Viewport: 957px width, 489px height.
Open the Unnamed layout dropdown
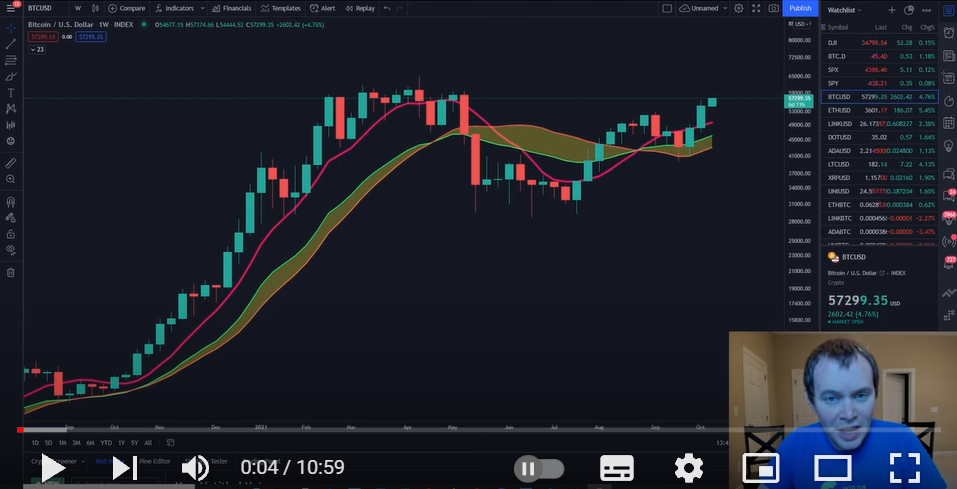[704, 9]
